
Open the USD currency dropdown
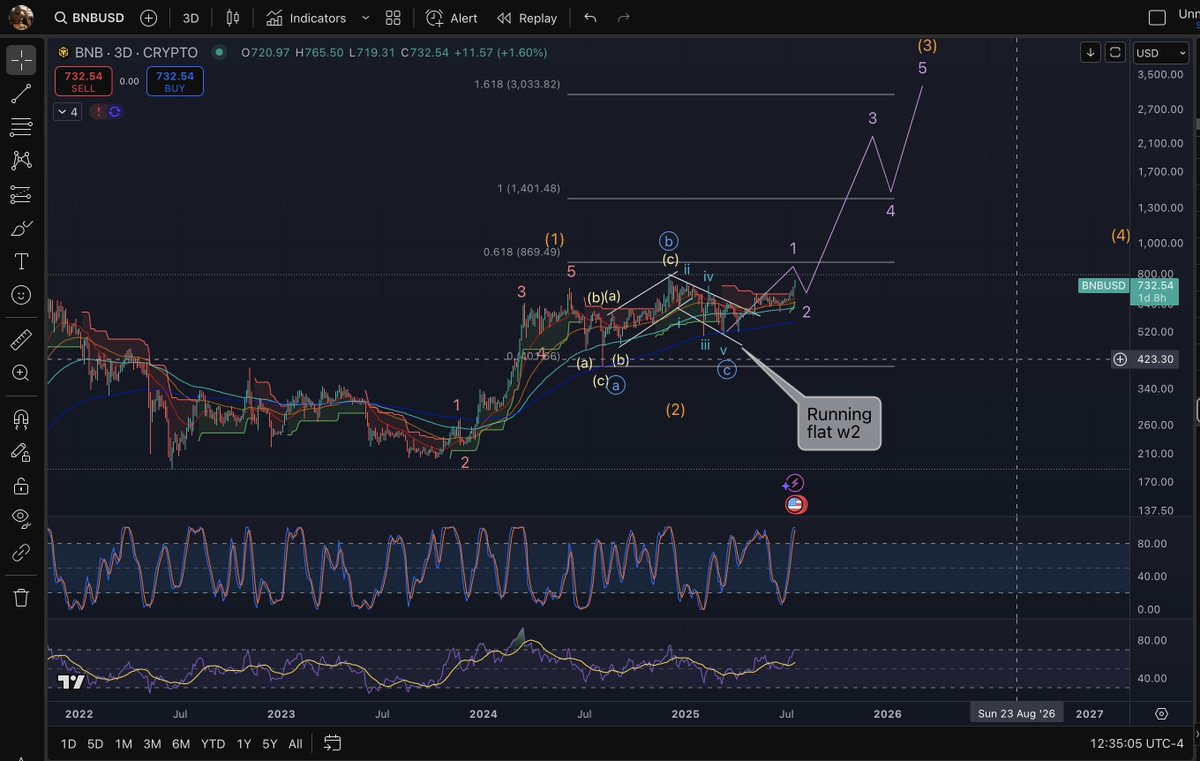(x=1161, y=52)
